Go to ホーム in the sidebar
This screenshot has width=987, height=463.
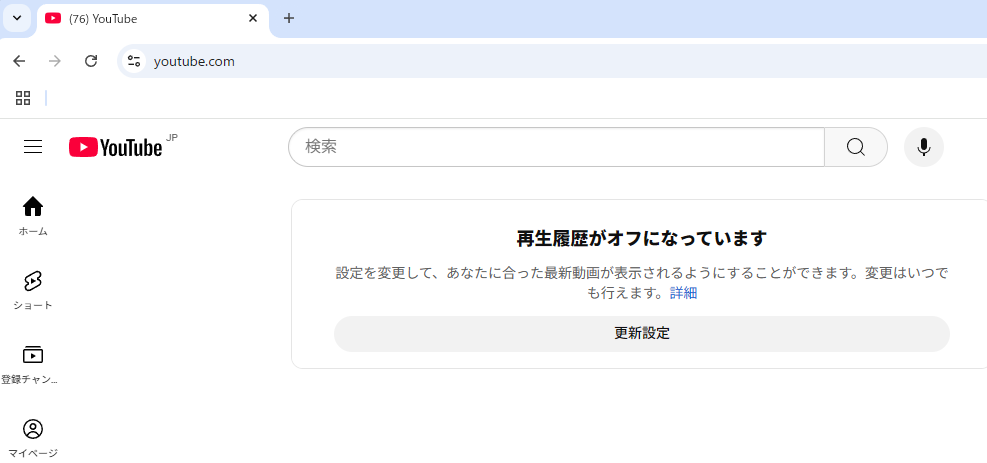coord(33,215)
